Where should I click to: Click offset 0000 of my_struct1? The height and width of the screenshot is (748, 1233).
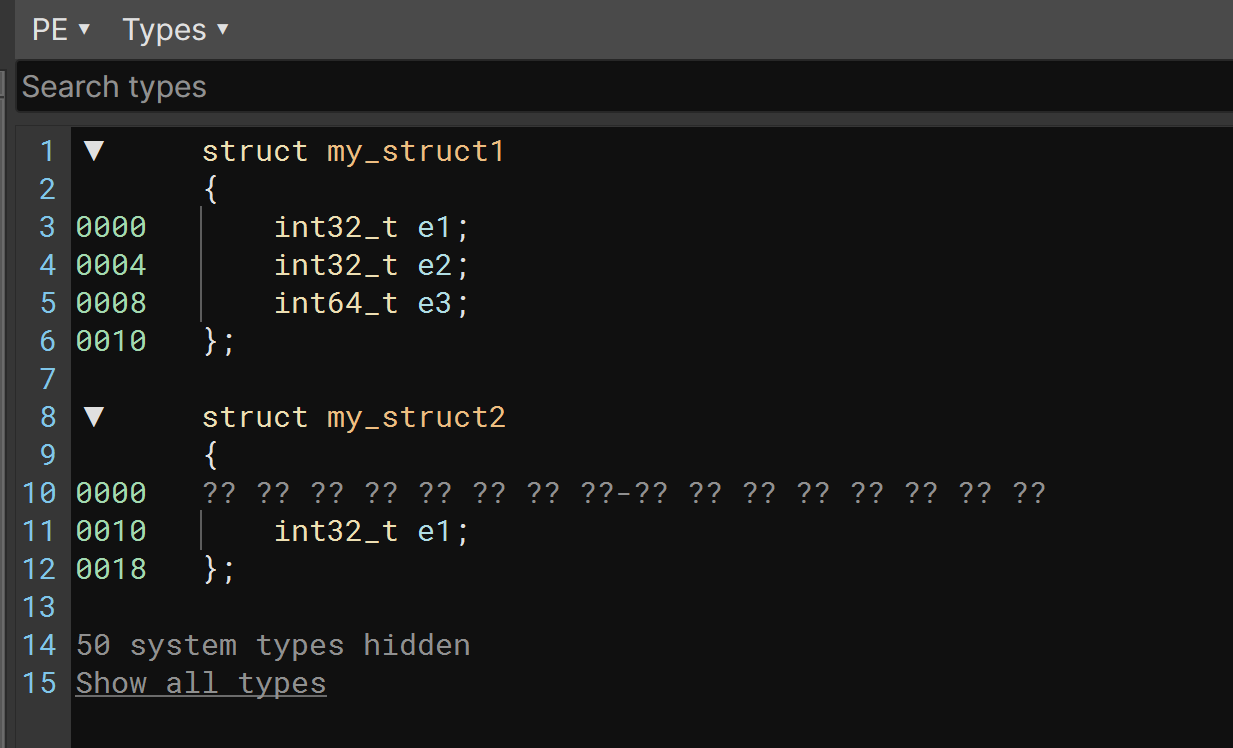(x=110, y=227)
